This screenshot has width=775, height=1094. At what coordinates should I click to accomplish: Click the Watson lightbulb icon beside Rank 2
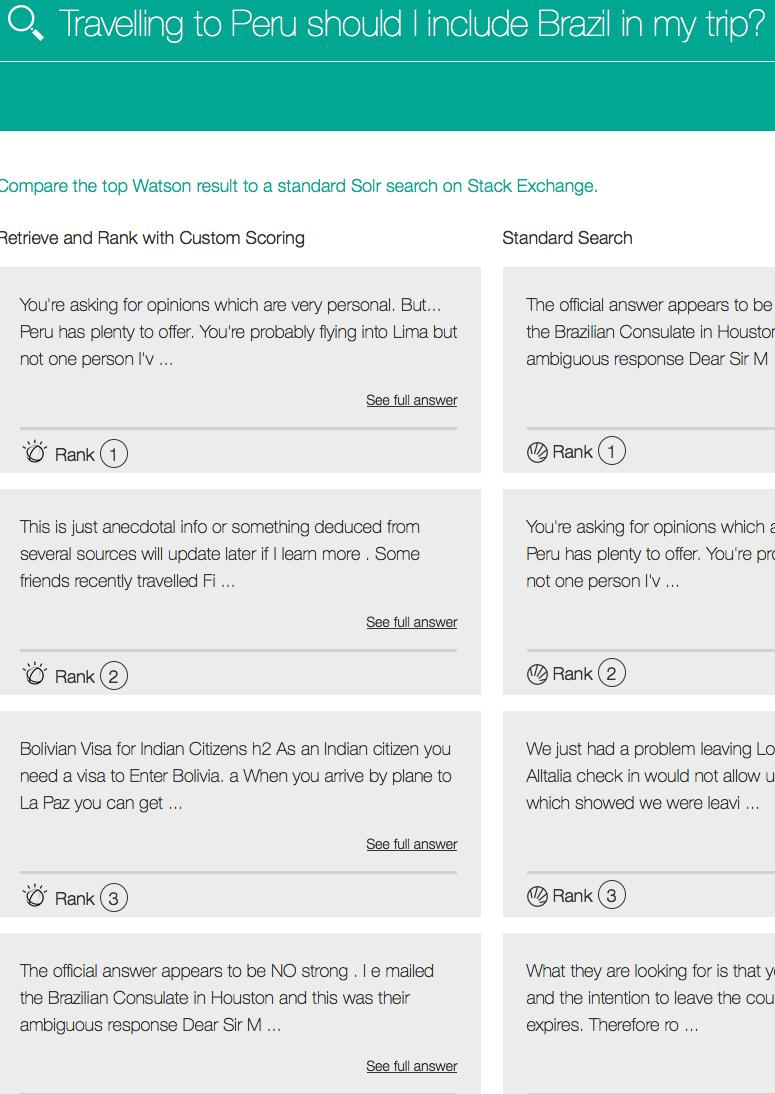click(x=34, y=675)
